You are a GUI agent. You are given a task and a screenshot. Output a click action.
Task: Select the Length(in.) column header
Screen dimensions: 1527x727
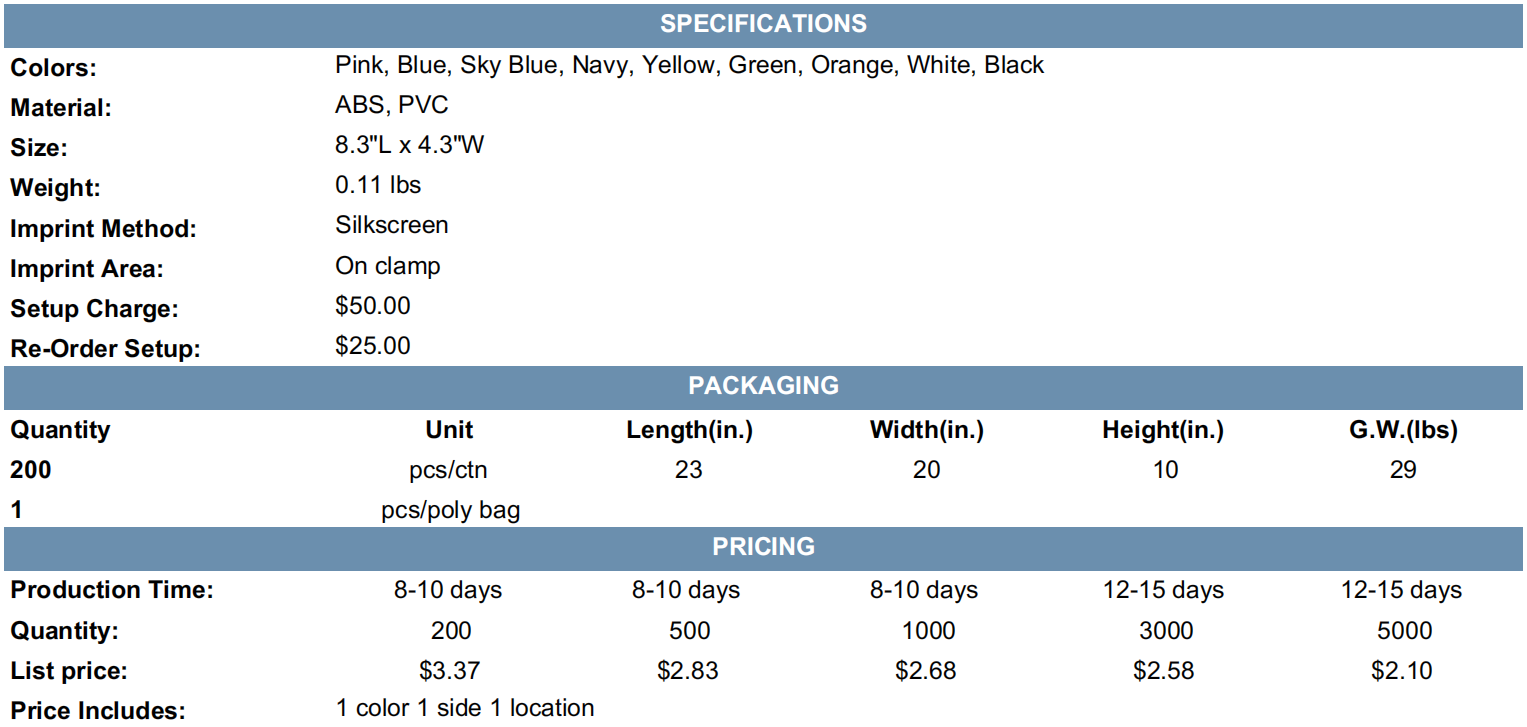689,431
